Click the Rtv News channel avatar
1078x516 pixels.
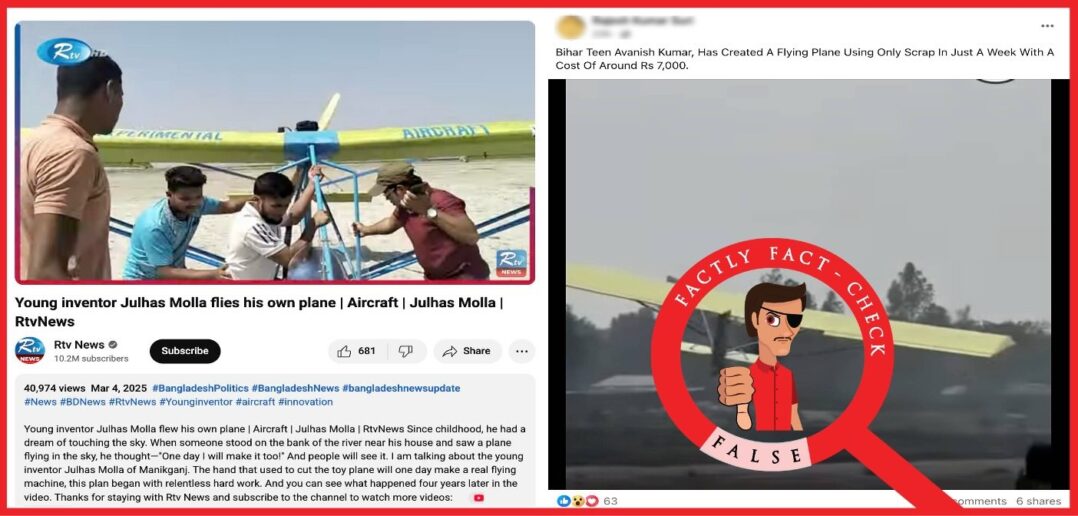[x=30, y=350]
